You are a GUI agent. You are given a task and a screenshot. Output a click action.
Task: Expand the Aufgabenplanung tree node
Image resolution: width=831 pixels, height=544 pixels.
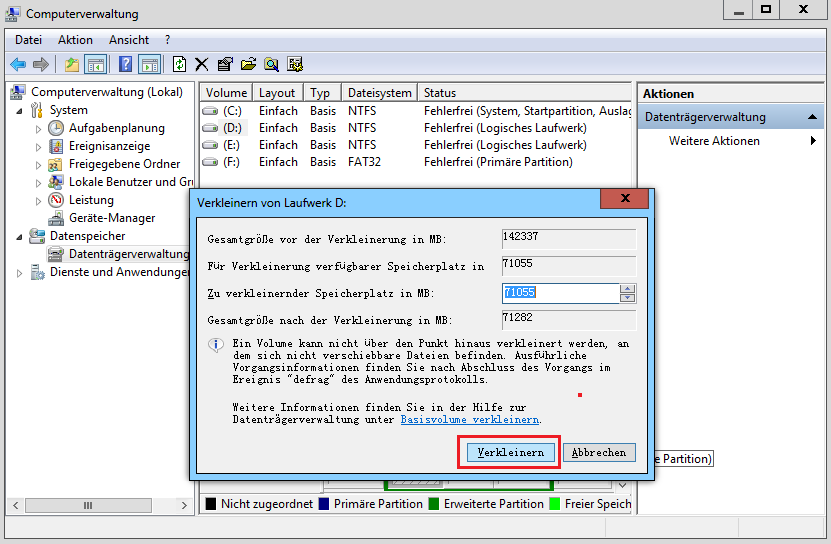(x=38, y=129)
